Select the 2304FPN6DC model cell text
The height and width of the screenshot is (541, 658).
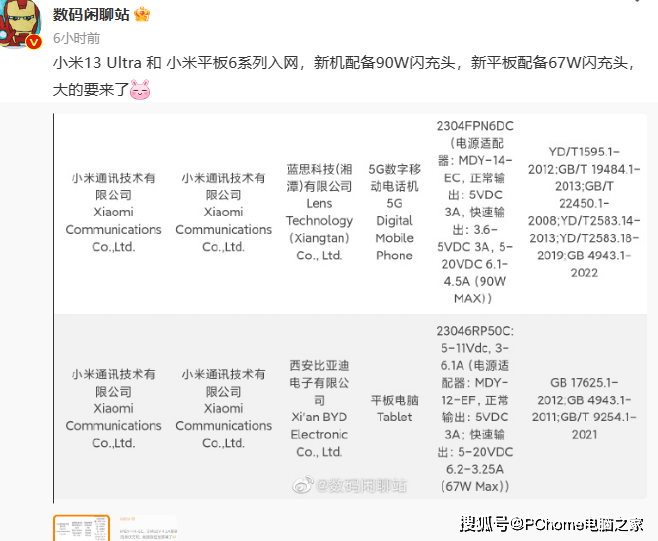click(475, 212)
